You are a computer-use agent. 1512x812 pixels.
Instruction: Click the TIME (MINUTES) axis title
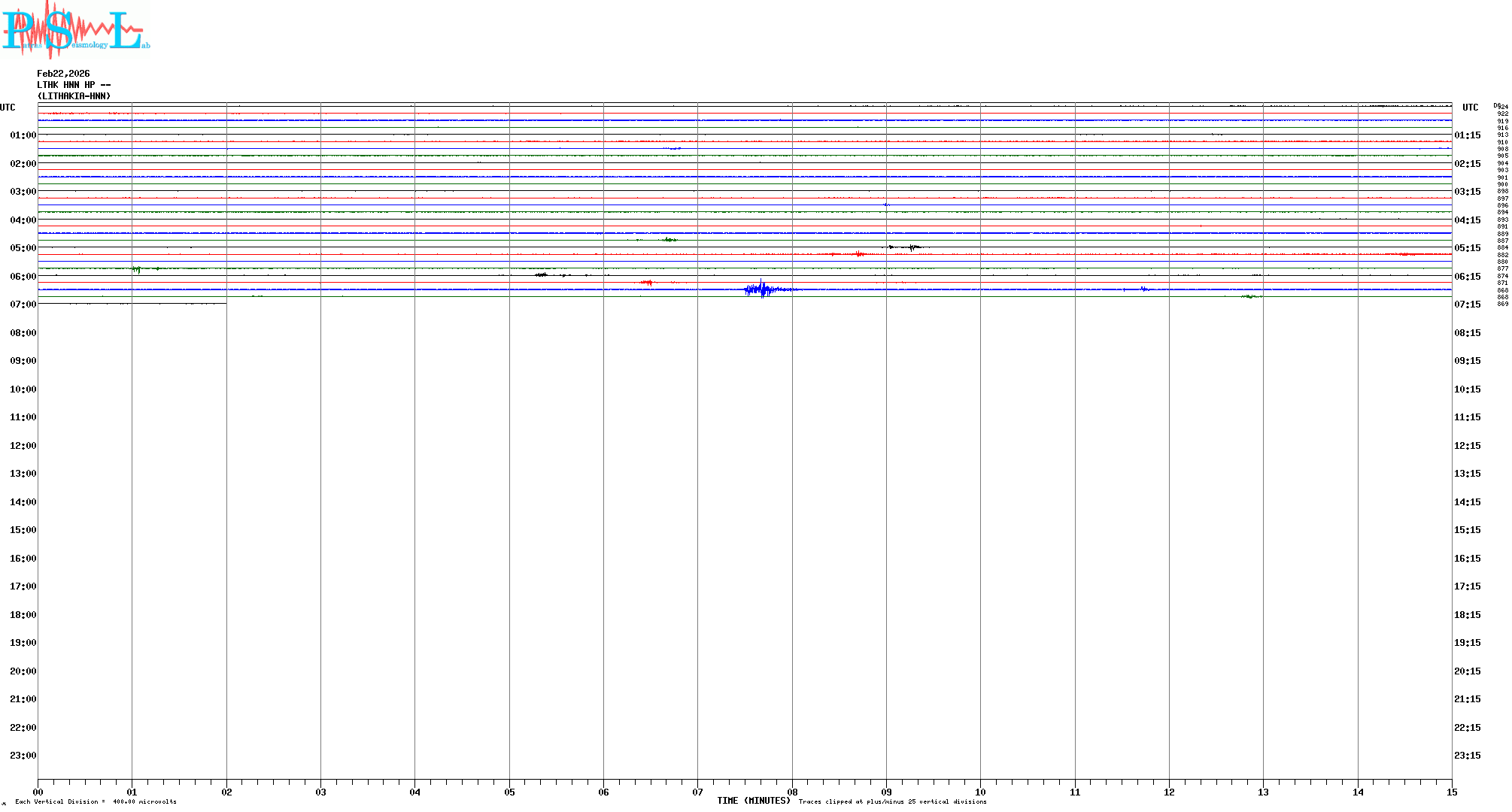click(753, 801)
